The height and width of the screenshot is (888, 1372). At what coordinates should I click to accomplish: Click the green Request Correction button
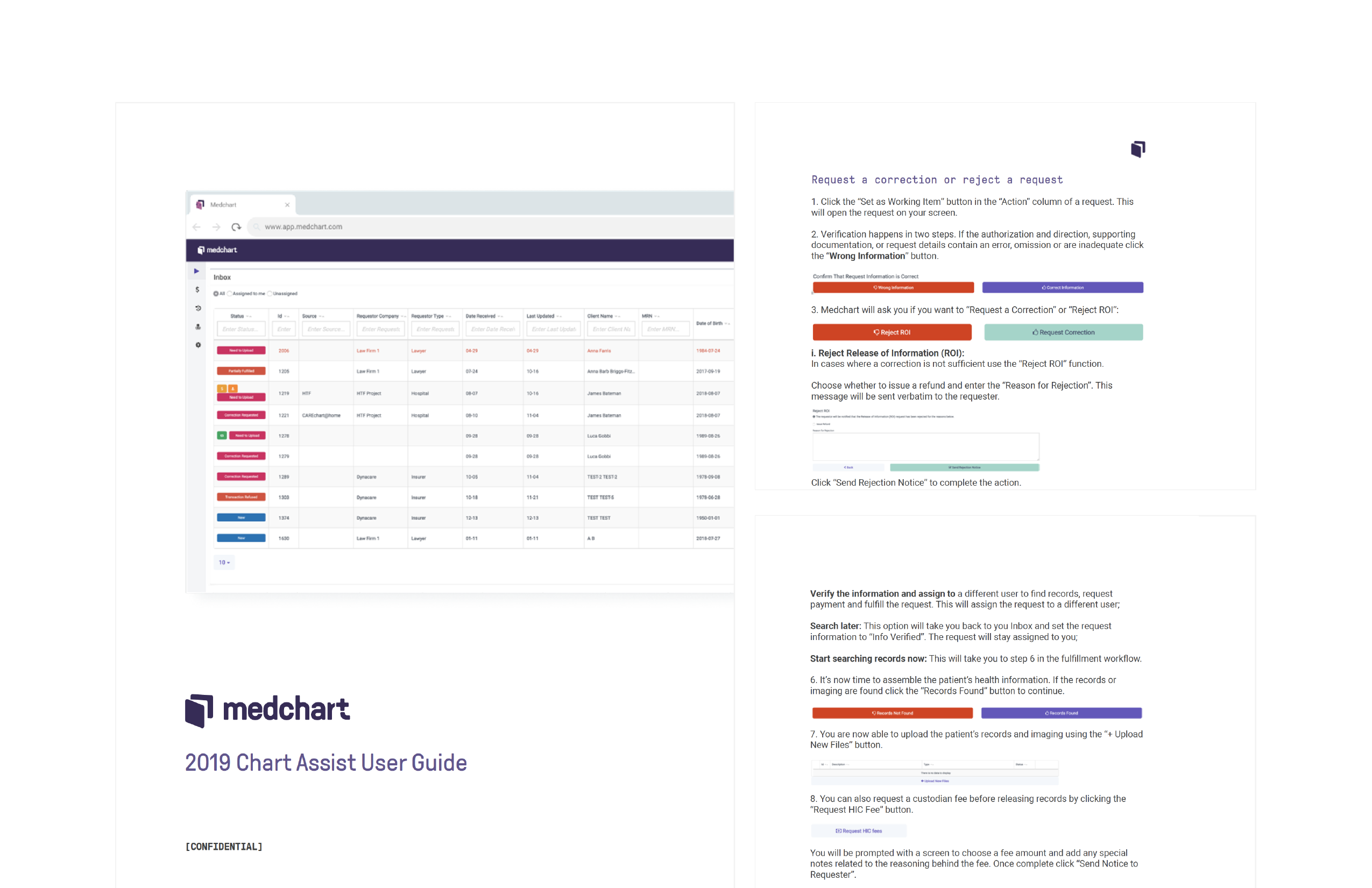(1063, 332)
